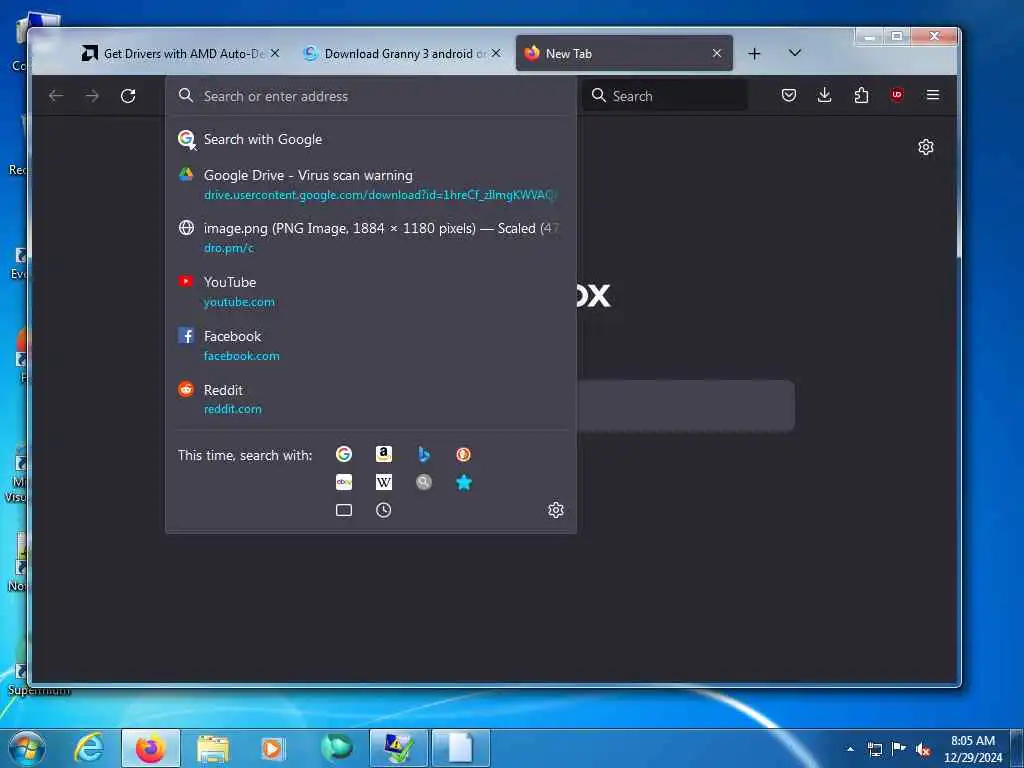Open the blank document taskbar item
1024x768 pixels.
[460, 748]
